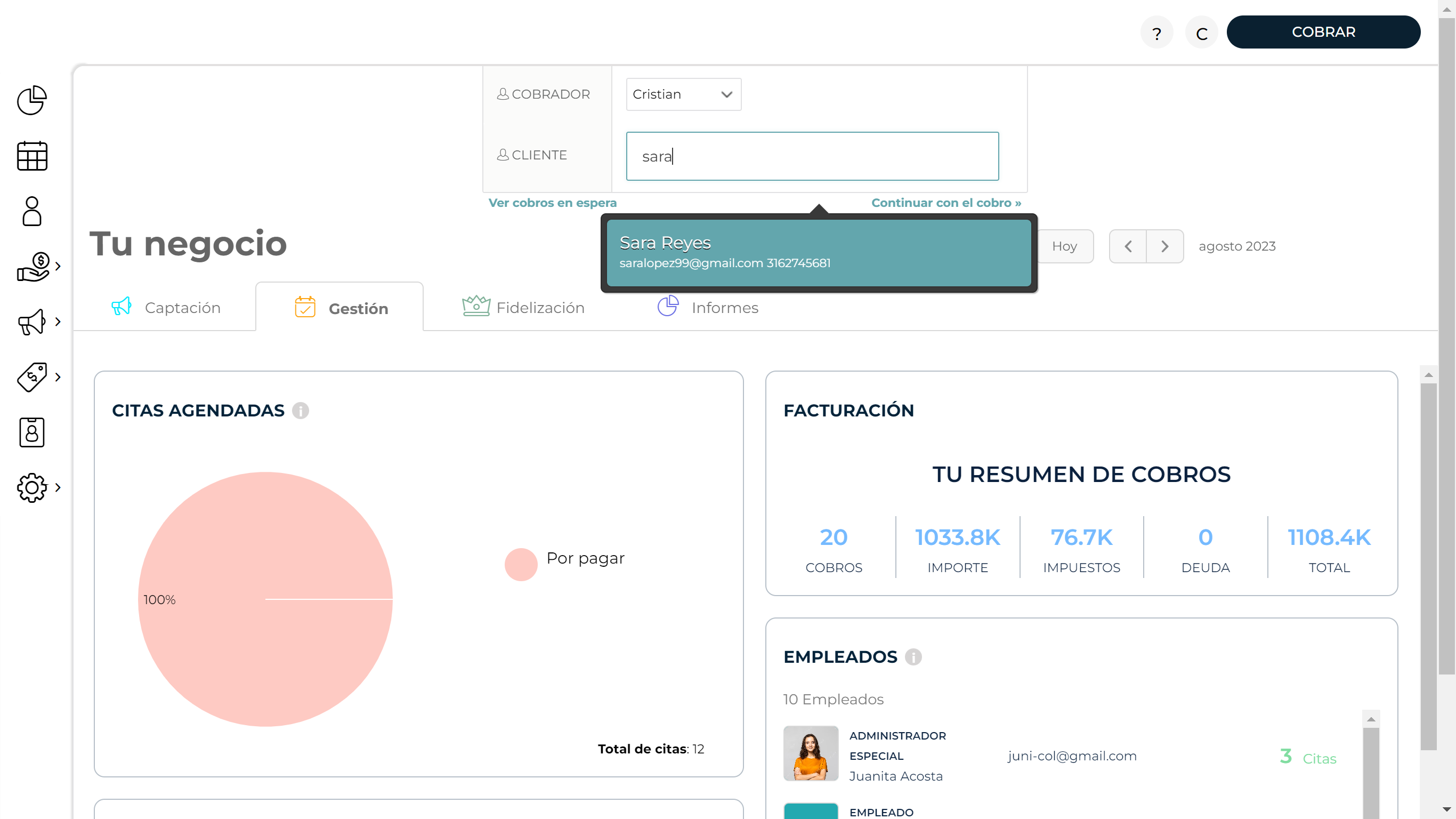Go to next month arrow

click(1165, 246)
